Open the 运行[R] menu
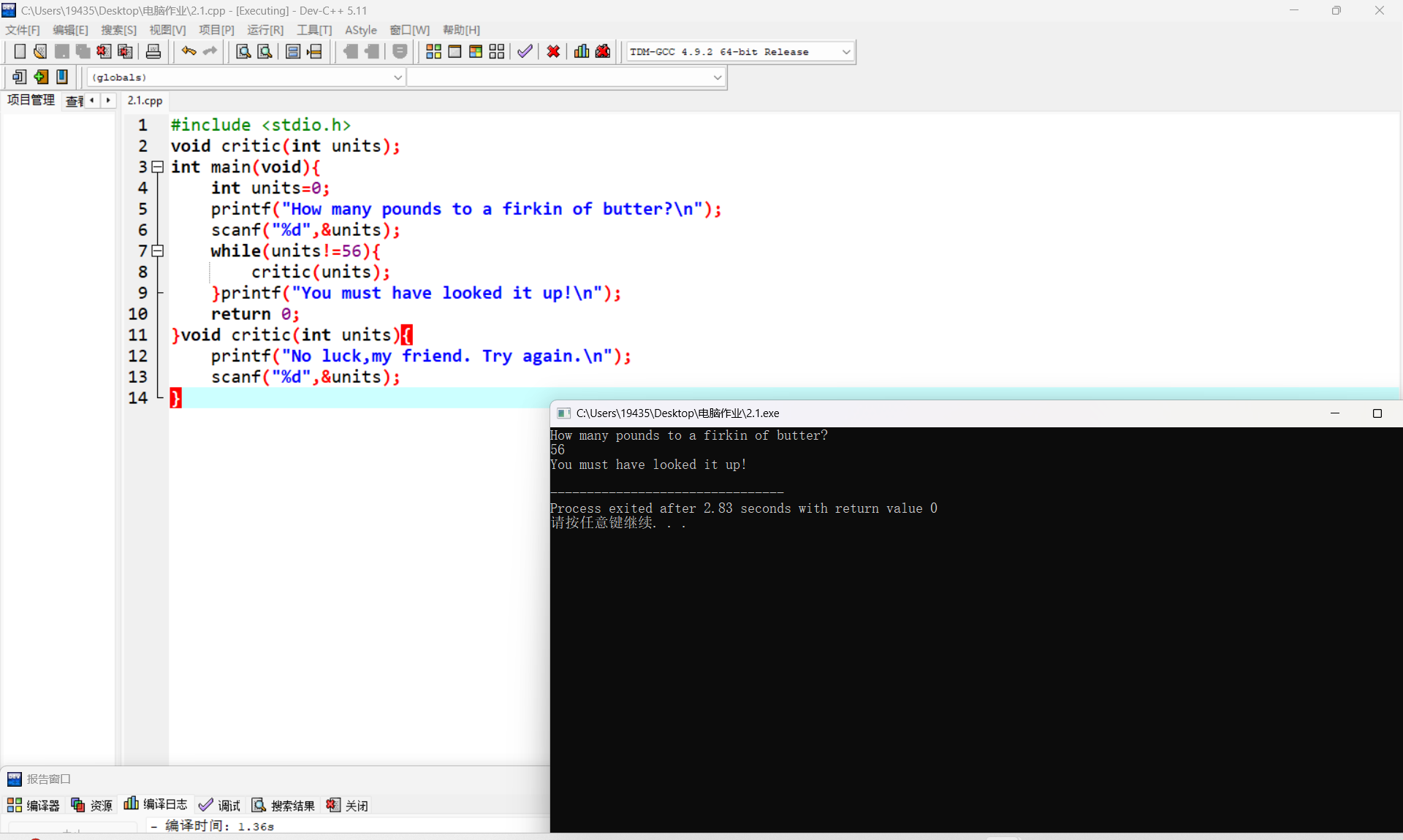The height and width of the screenshot is (840, 1403). (x=265, y=30)
